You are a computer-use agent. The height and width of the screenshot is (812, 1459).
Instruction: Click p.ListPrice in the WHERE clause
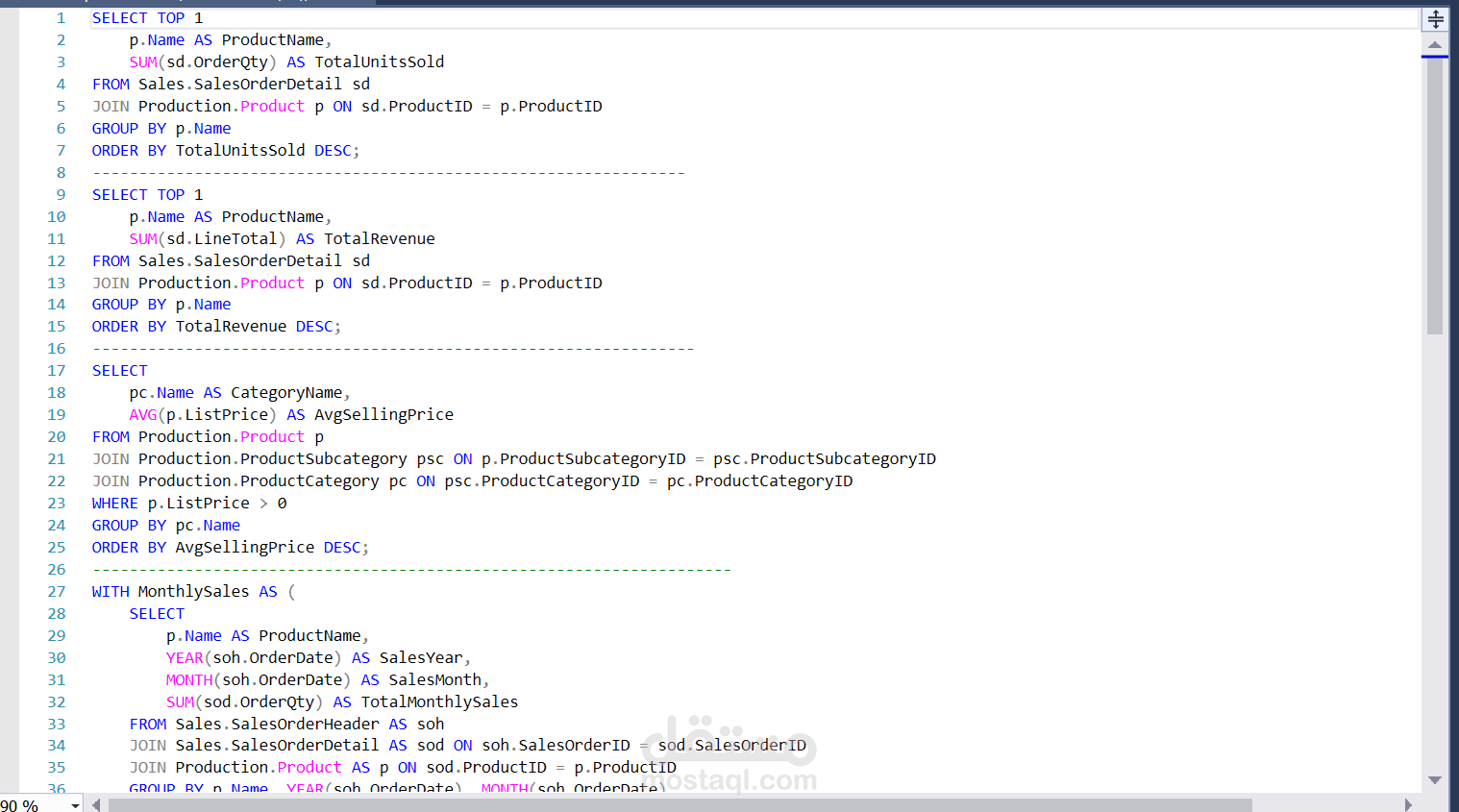click(199, 504)
